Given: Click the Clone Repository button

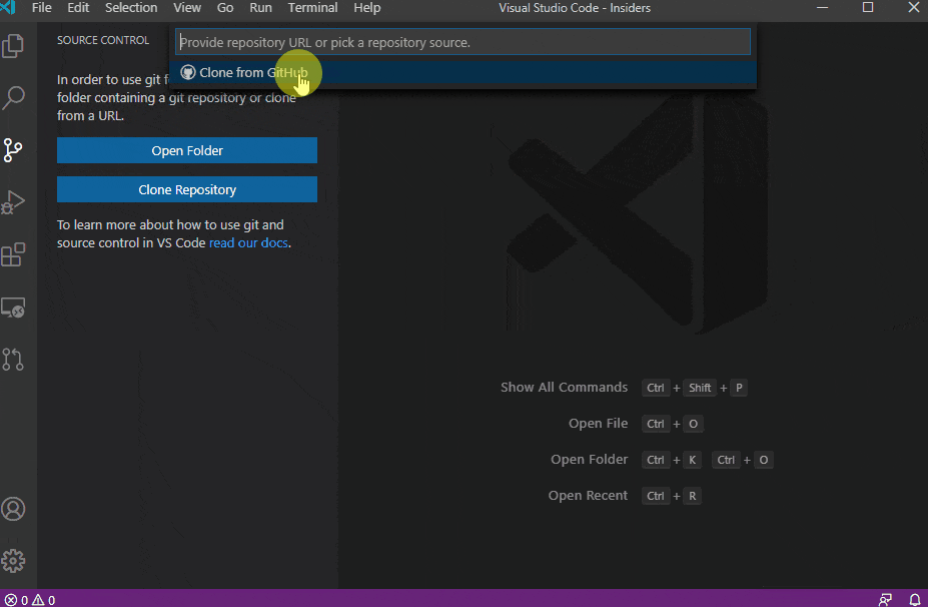Looking at the screenshot, I should click(187, 189).
